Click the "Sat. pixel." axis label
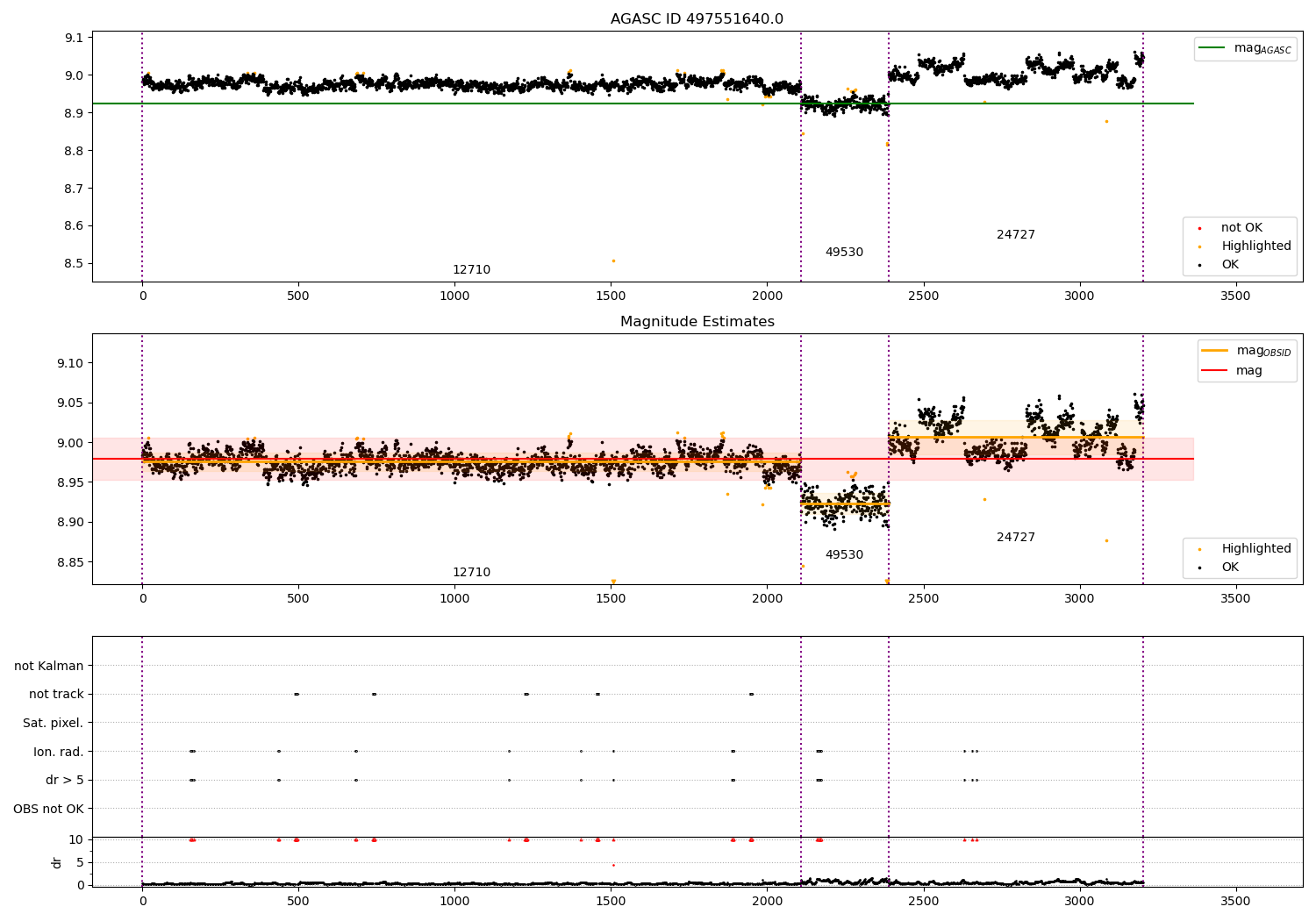1316x921 pixels. tap(54, 724)
